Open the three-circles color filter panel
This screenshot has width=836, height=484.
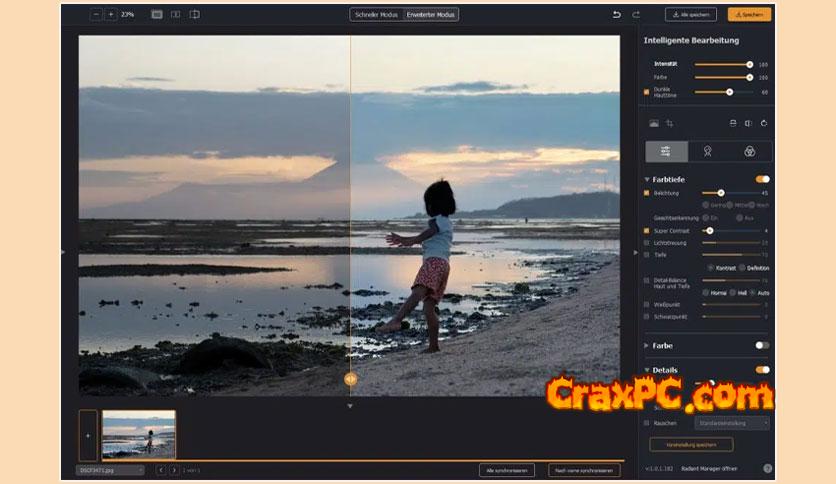point(749,151)
